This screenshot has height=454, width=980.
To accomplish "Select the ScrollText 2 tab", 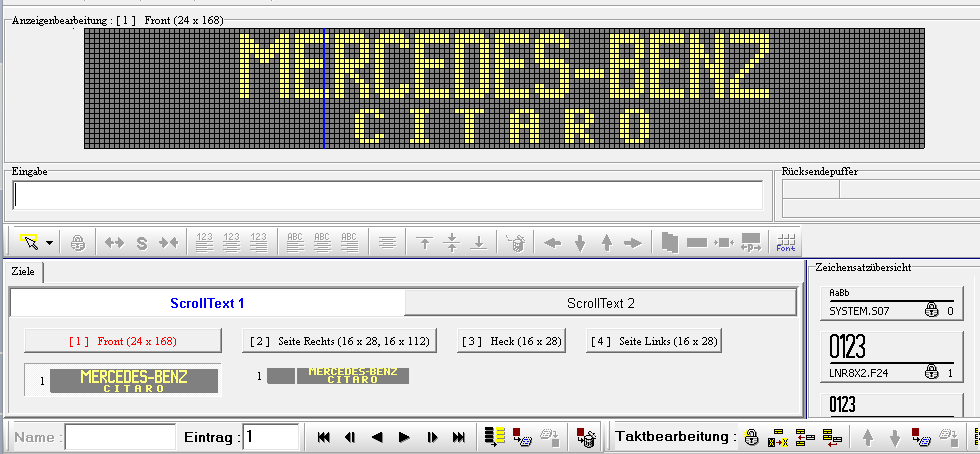I will point(601,304).
